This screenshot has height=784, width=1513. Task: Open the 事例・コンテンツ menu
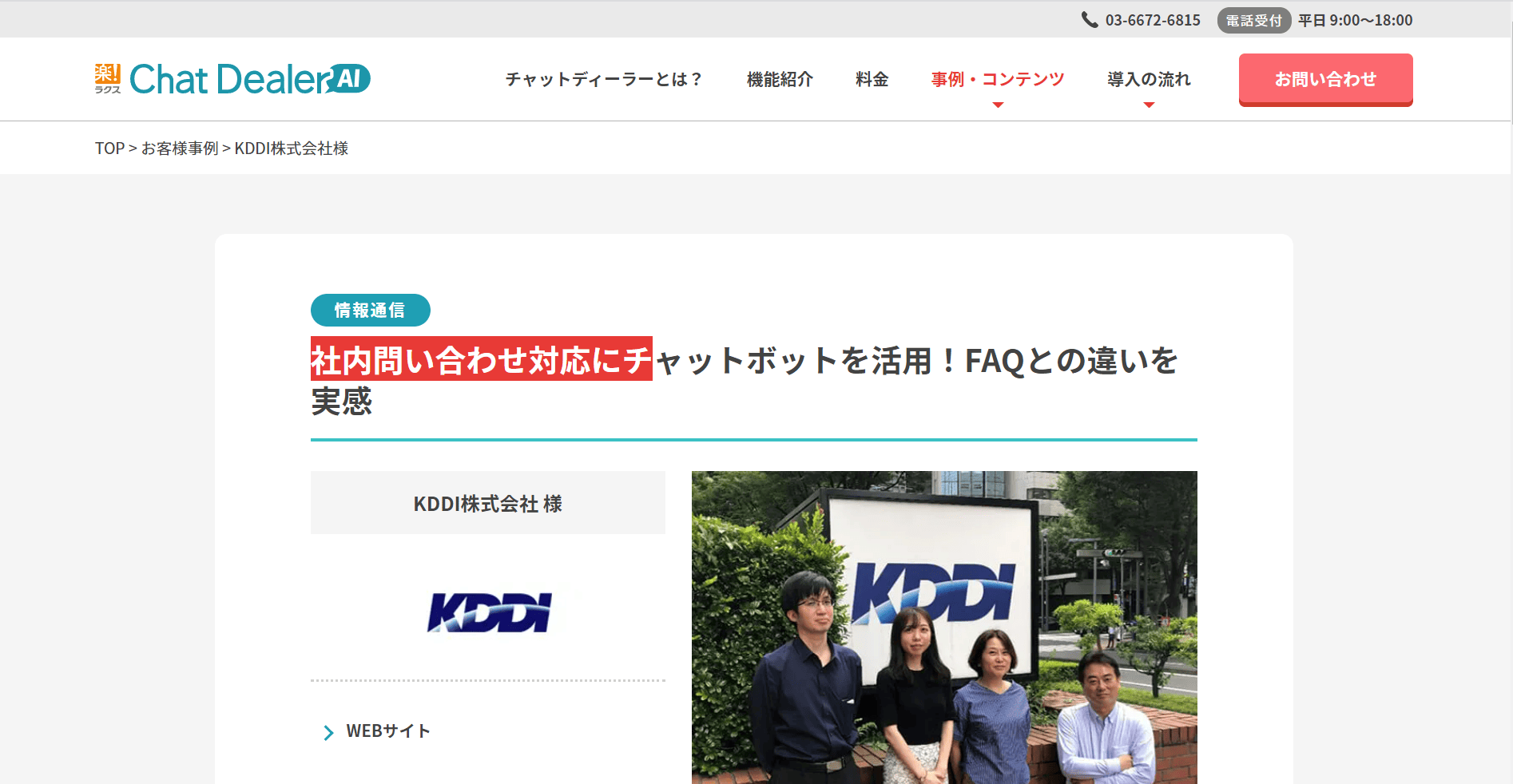coord(998,80)
